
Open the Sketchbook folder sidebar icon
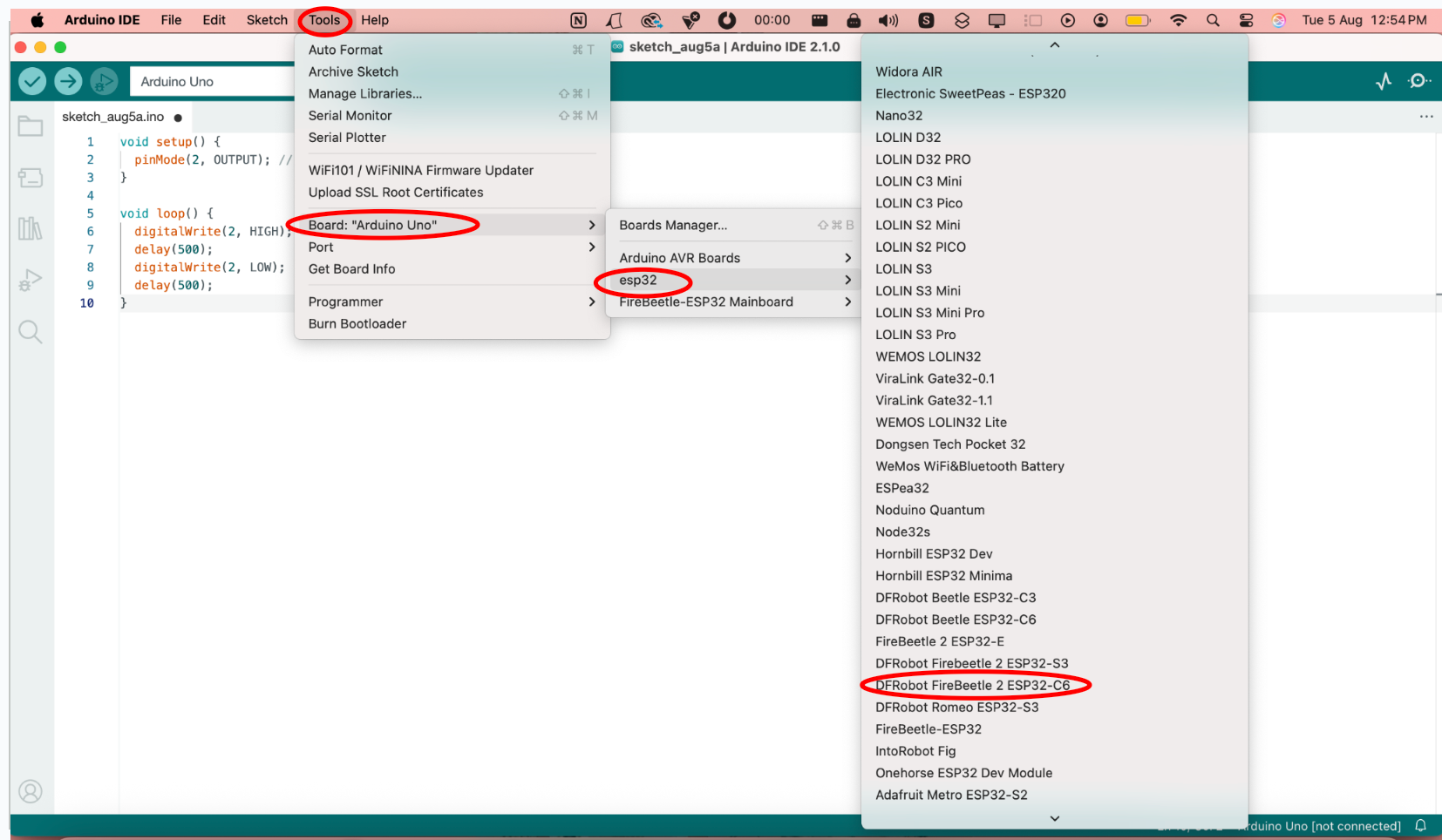[31, 126]
